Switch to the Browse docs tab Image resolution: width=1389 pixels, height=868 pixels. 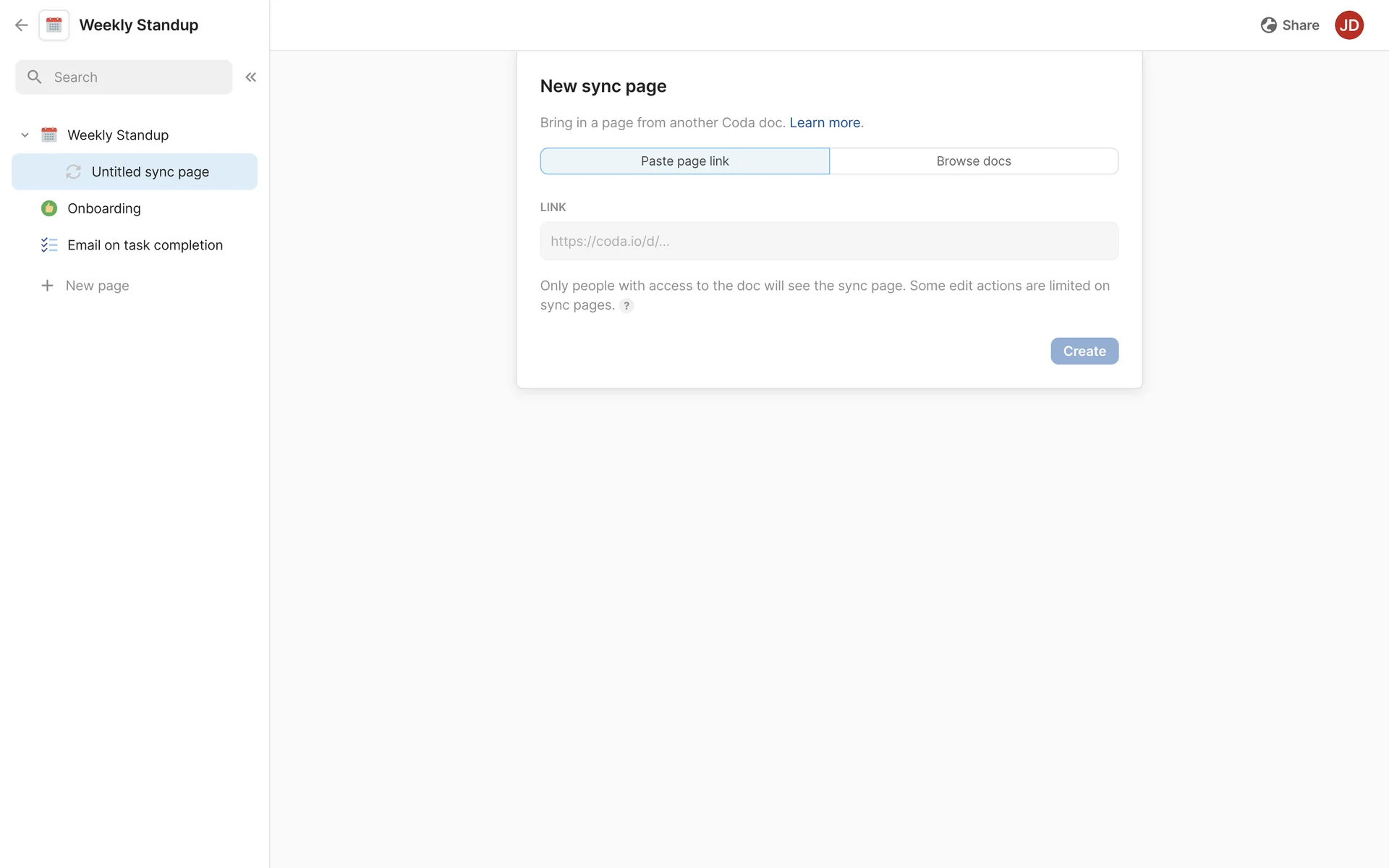coord(973,161)
